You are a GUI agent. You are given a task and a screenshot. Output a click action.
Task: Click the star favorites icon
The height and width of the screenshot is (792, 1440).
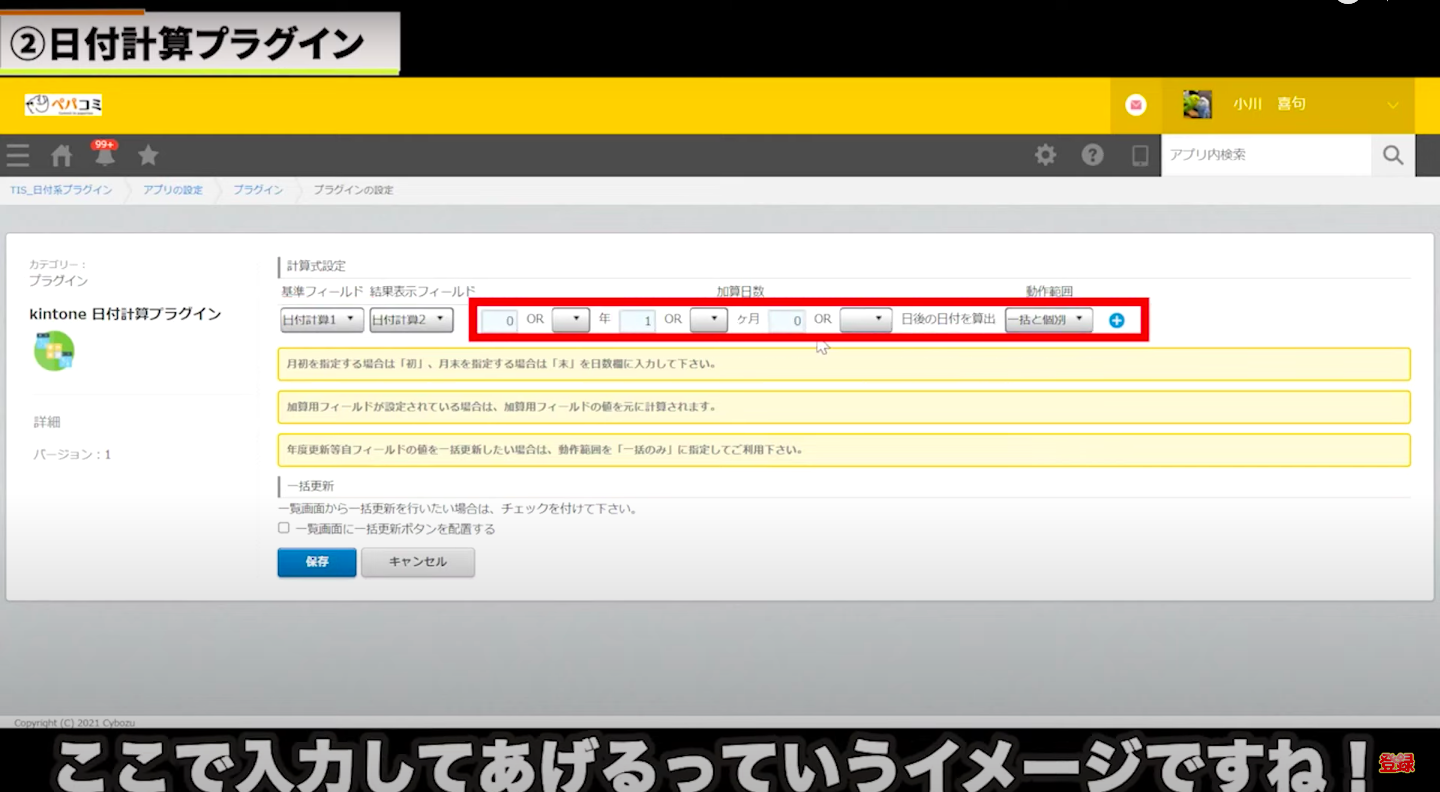tap(148, 155)
